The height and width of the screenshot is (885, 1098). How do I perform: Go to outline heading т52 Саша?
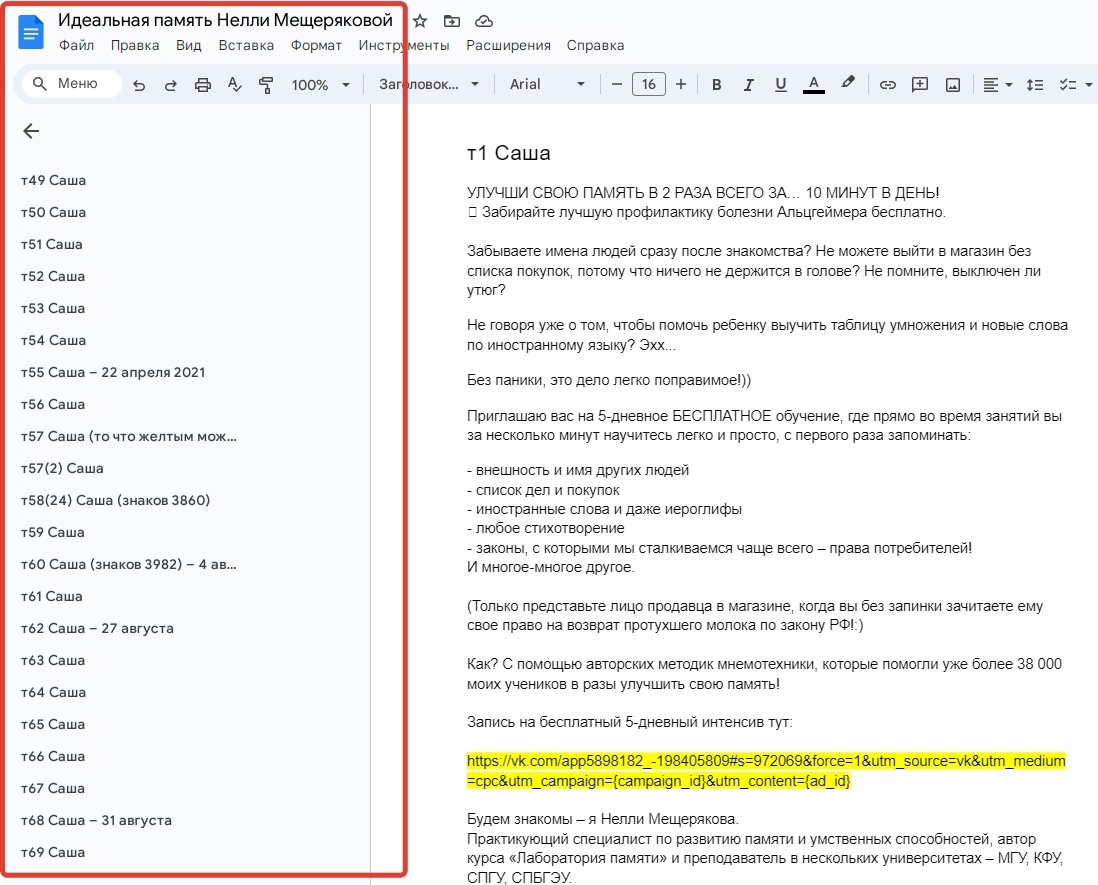[x=53, y=277]
